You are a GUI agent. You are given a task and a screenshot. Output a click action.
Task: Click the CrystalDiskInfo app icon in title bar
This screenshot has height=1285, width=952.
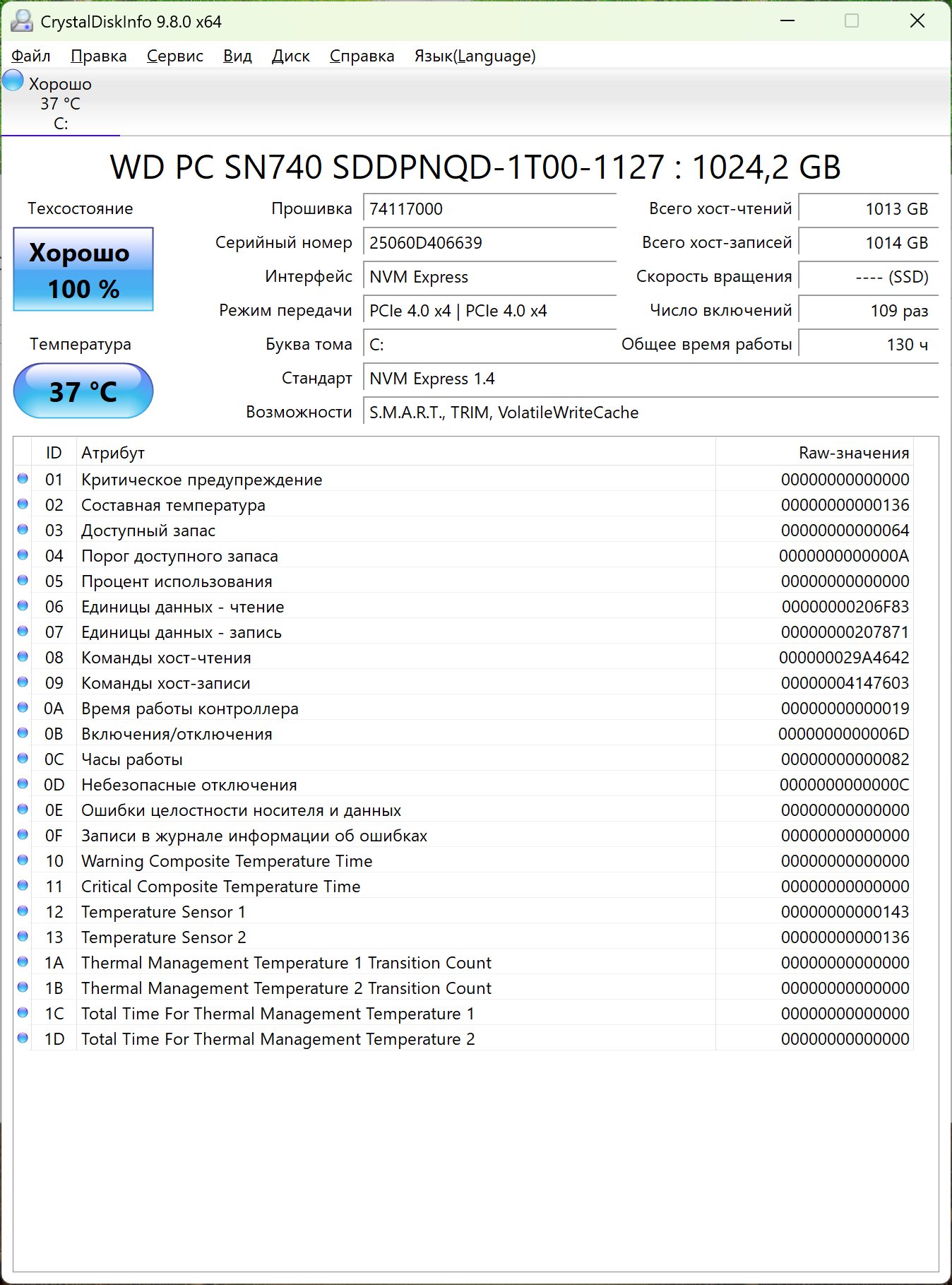[x=21, y=21]
